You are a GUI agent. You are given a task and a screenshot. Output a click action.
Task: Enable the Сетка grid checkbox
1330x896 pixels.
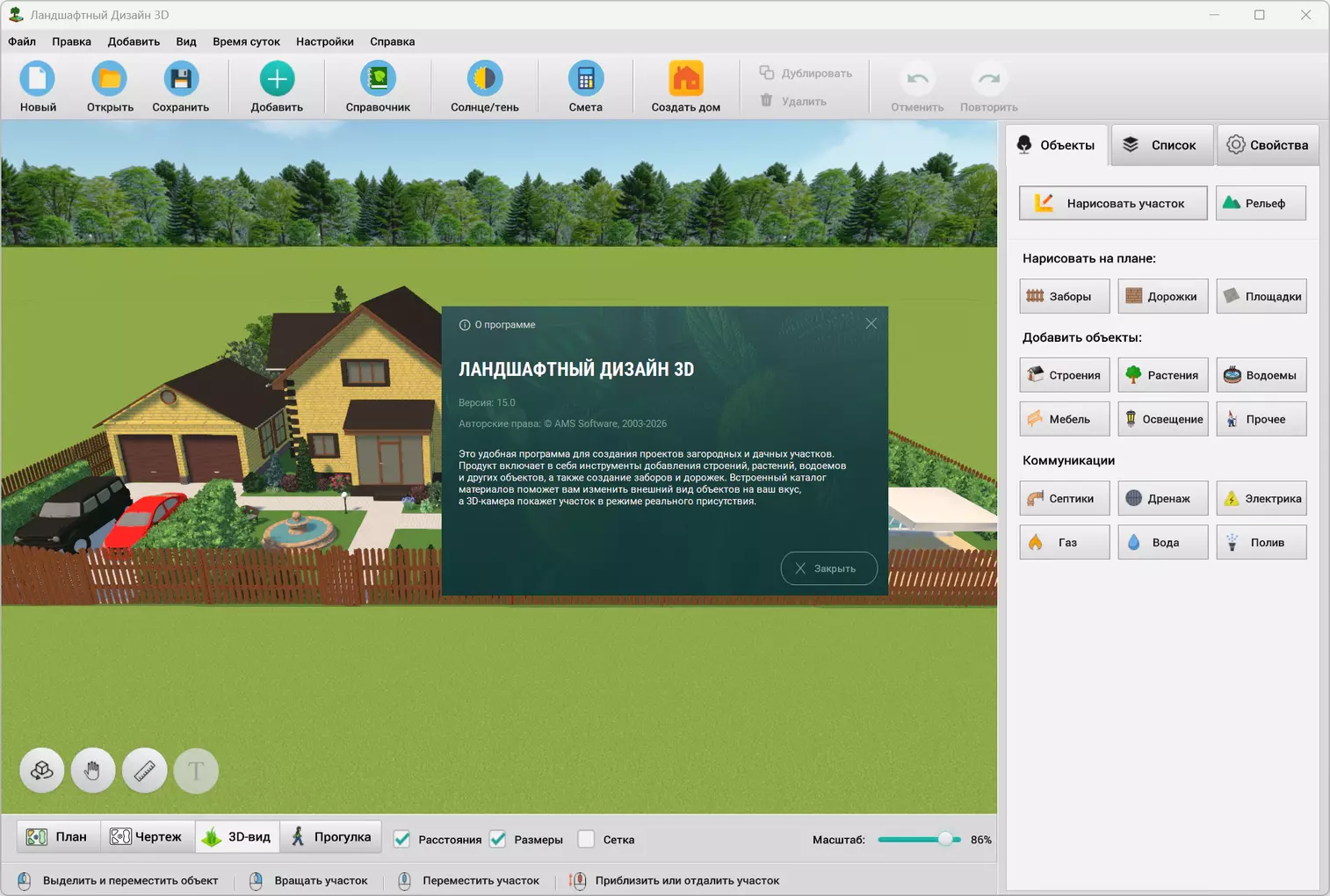click(x=587, y=839)
